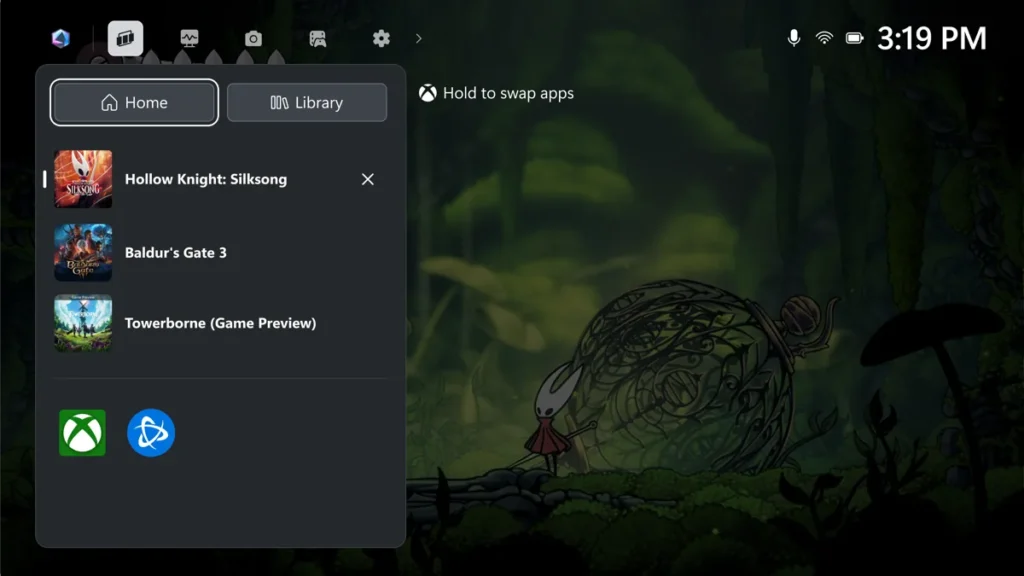The height and width of the screenshot is (576, 1024).
Task: Open the Capture camera widget
Action: point(253,38)
